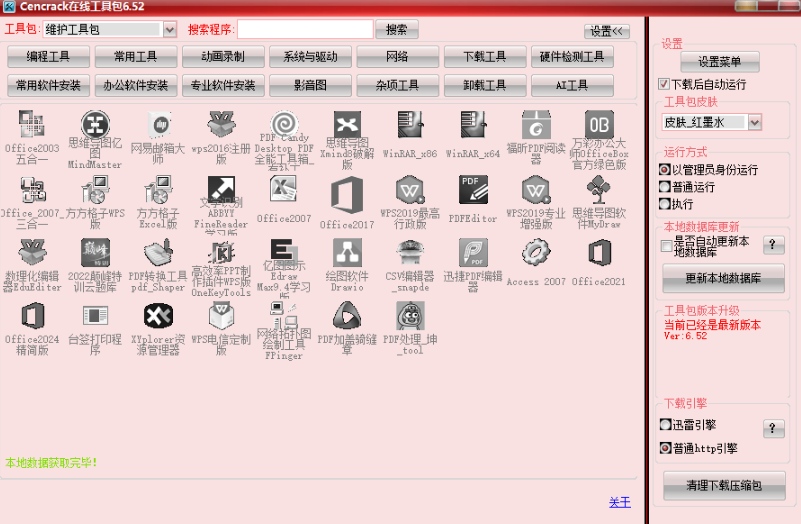Open the pdf_Shaper PDF转换工具 icon

click(158, 253)
